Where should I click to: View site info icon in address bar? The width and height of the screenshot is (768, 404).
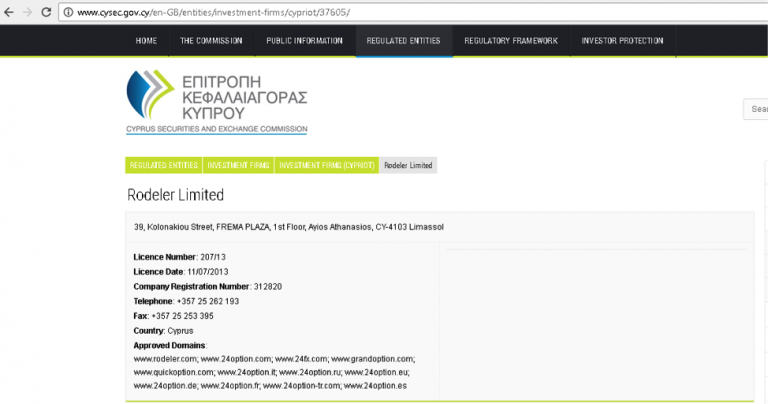(x=68, y=12)
